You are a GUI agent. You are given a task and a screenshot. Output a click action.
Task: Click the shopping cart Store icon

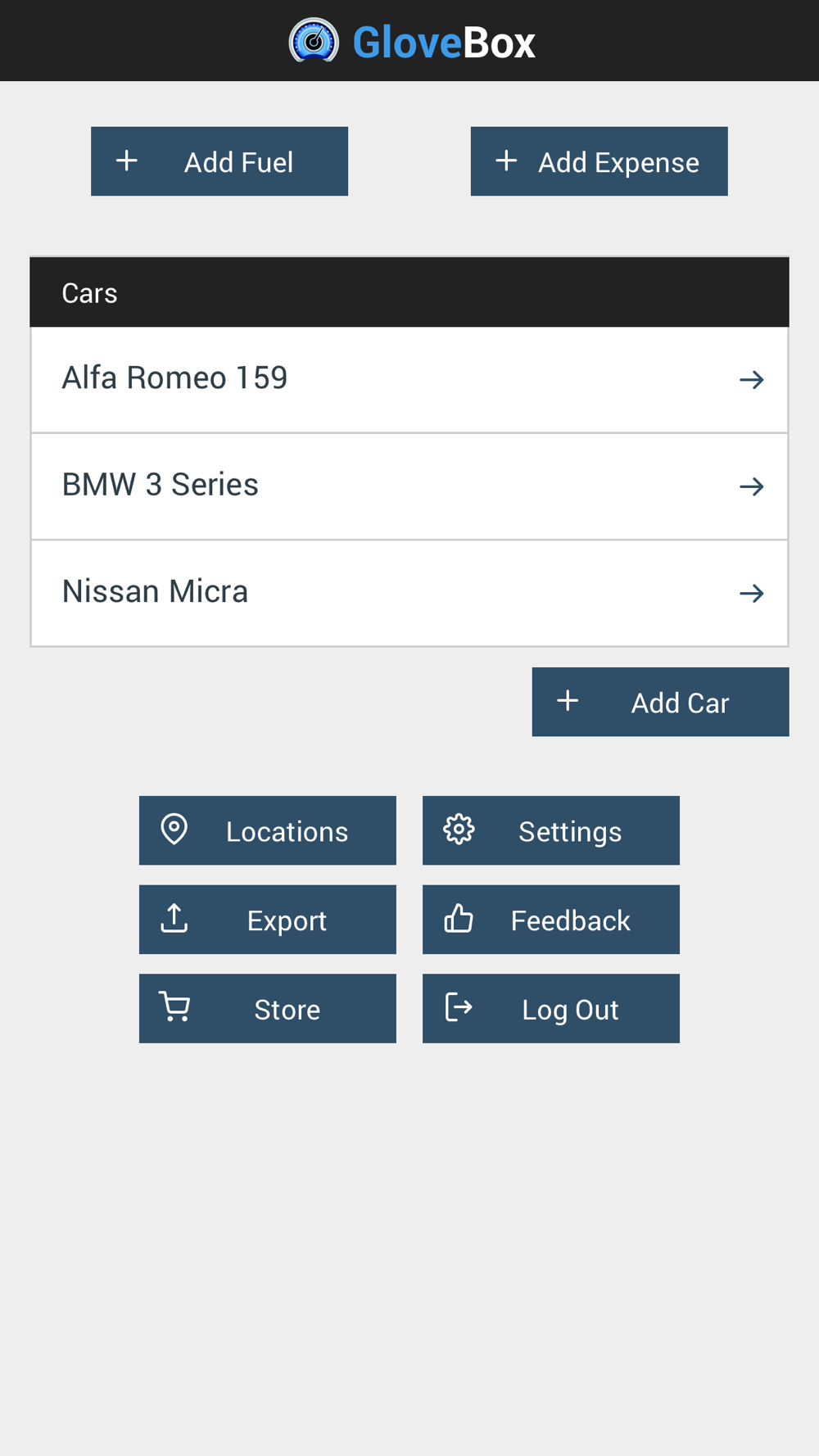[x=174, y=1007]
